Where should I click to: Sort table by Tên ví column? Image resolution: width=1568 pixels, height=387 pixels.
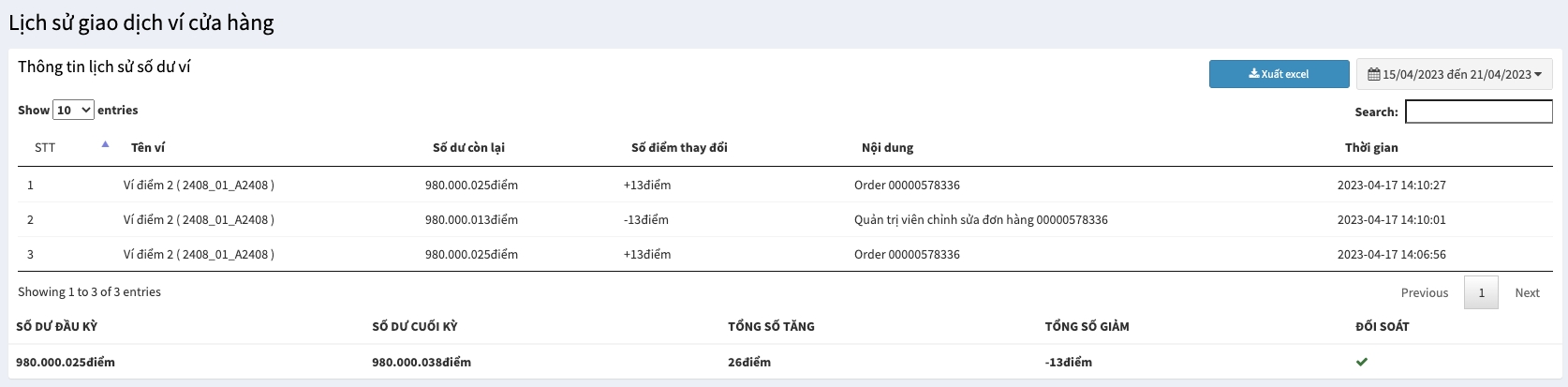pos(148,147)
